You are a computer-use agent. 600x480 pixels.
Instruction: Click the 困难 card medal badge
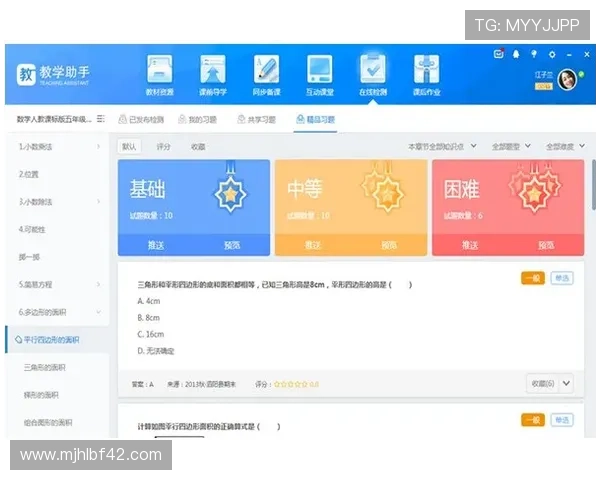[535, 188]
